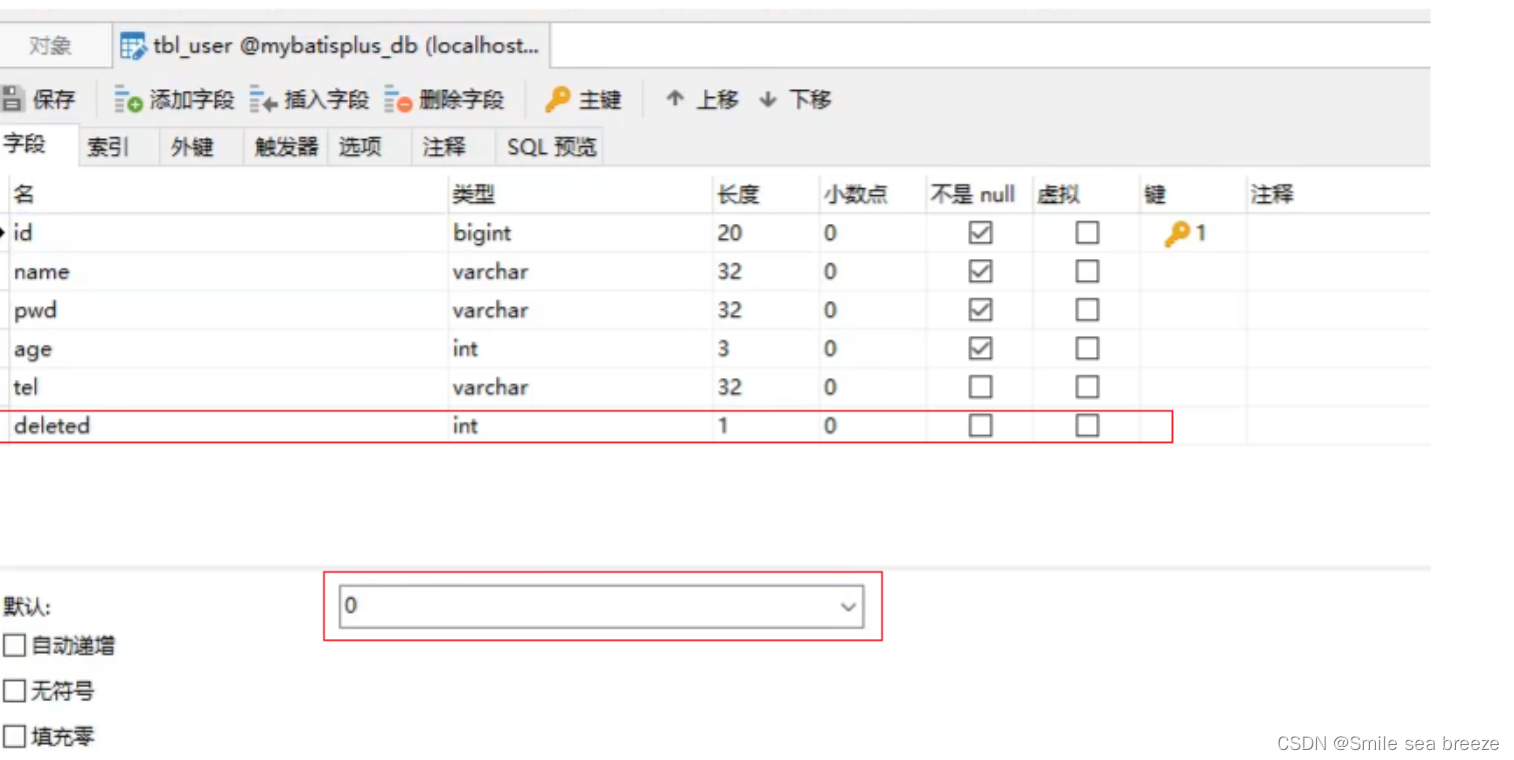Uncheck 不是 null for name row
Screen dimensions: 1514x760
click(981, 272)
